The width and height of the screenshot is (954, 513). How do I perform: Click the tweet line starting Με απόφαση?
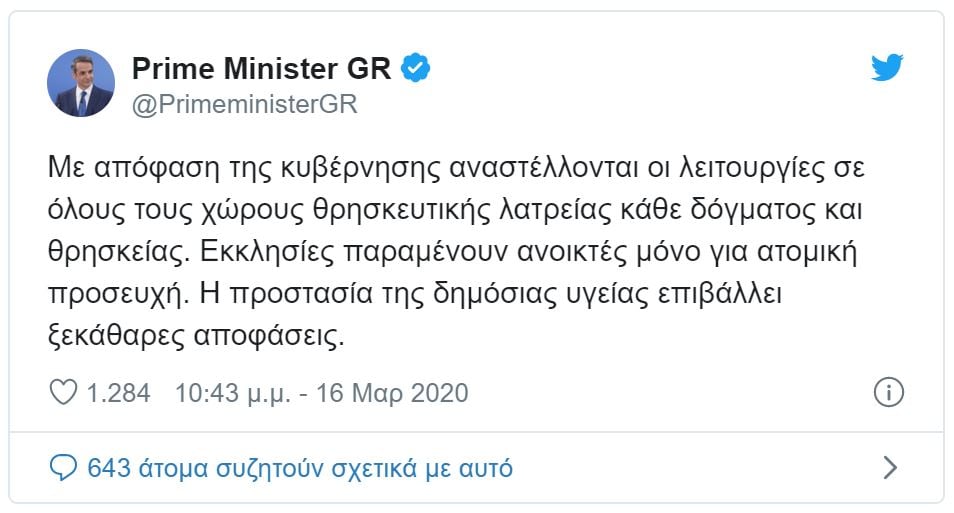[456, 168]
